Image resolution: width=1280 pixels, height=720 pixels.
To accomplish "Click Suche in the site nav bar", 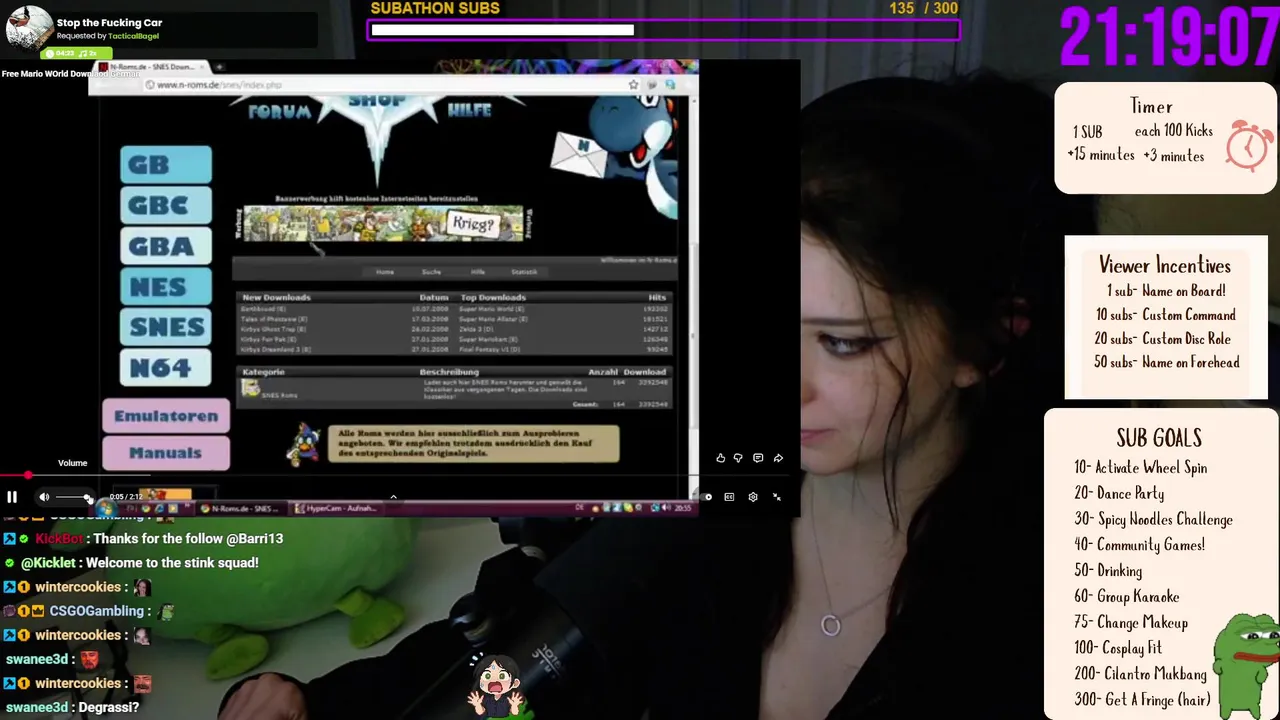I will coord(431,272).
